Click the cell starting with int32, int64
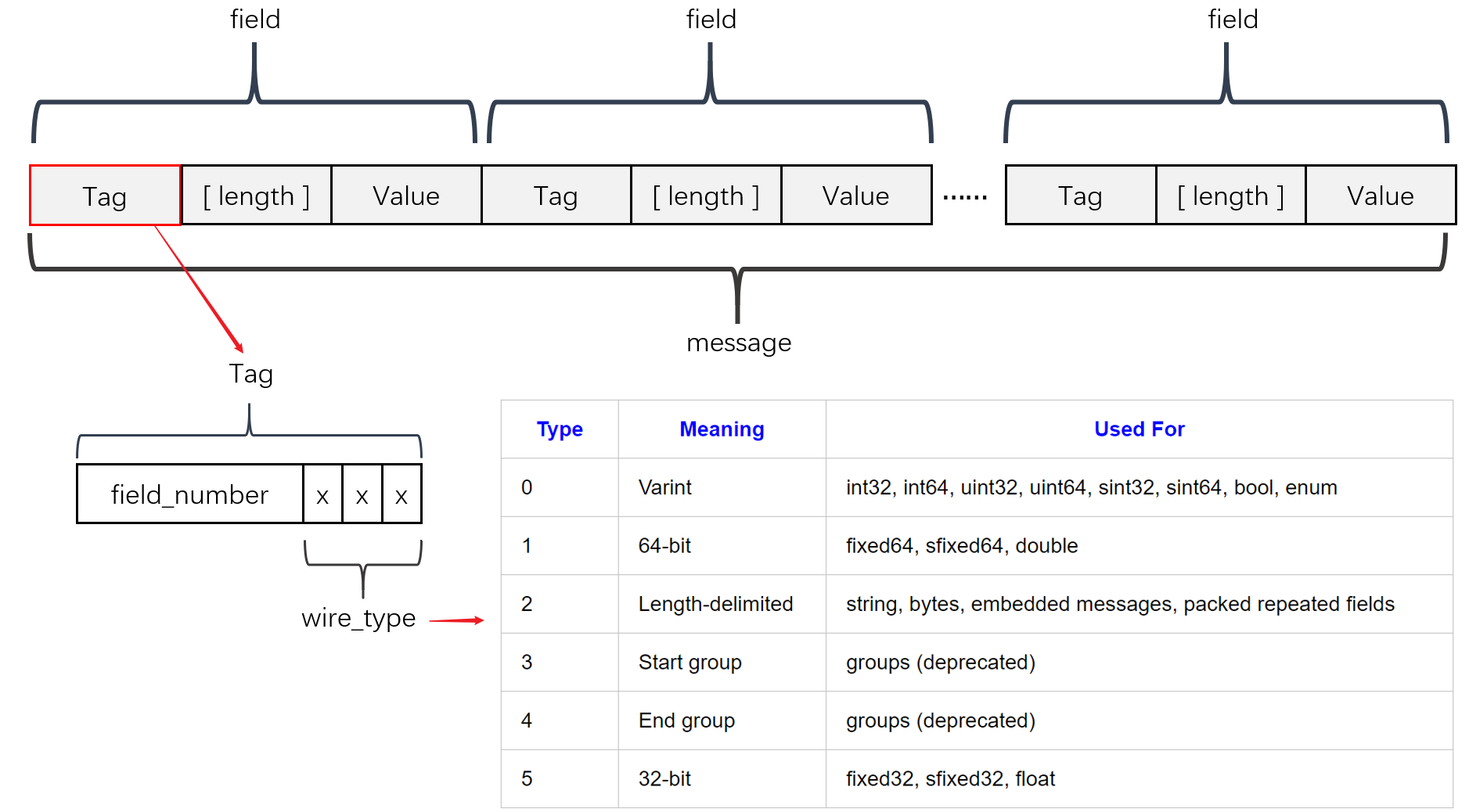This screenshot has width=1469, height=812. pos(1091,487)
